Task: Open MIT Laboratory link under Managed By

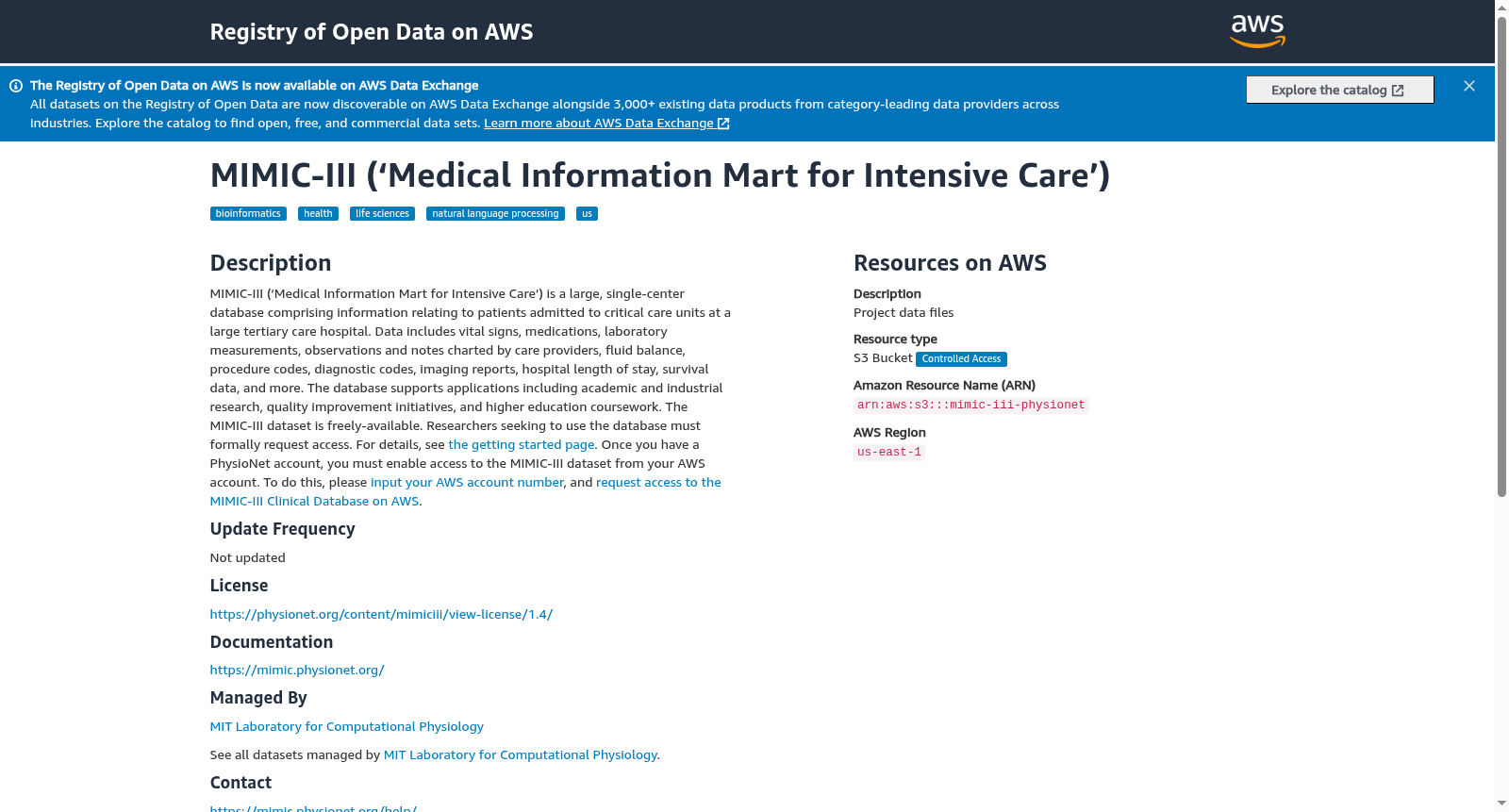Action: pyautogui.click(x=346, y=726)
